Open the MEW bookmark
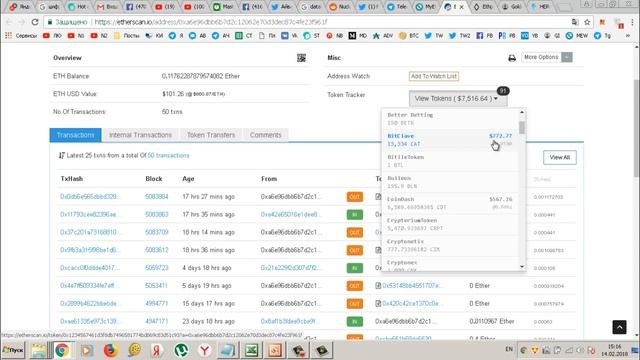Viewport: 640px width, 360px height. (x=577, y=36)
